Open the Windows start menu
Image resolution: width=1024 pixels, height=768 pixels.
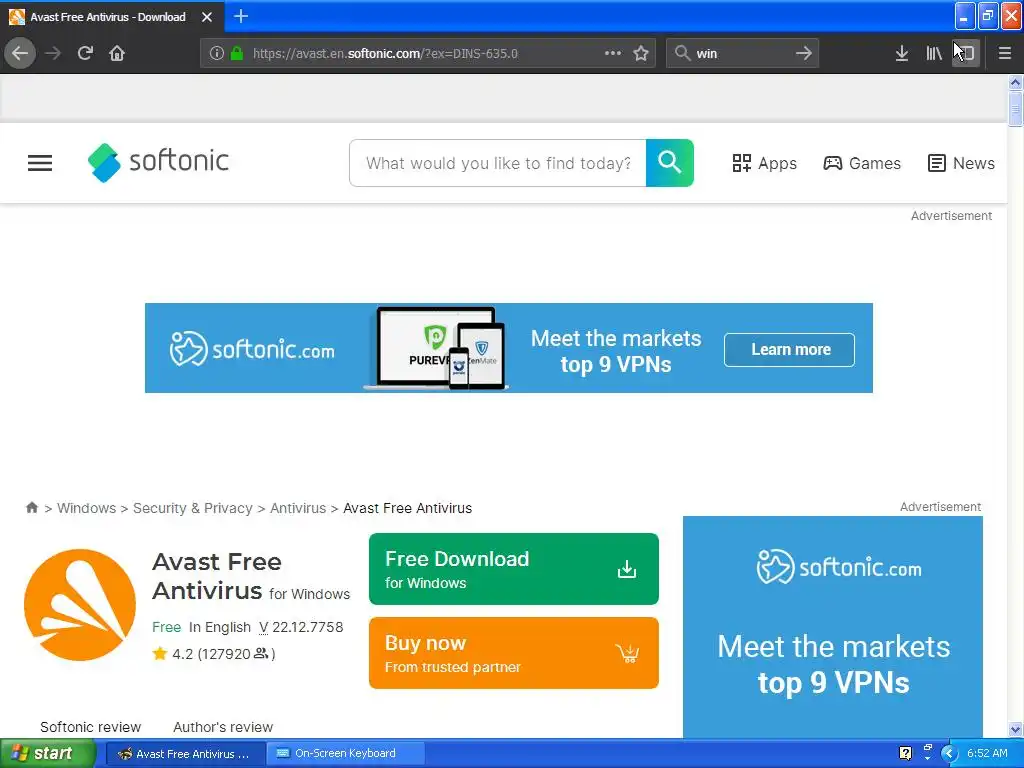(x=47, y=754)
